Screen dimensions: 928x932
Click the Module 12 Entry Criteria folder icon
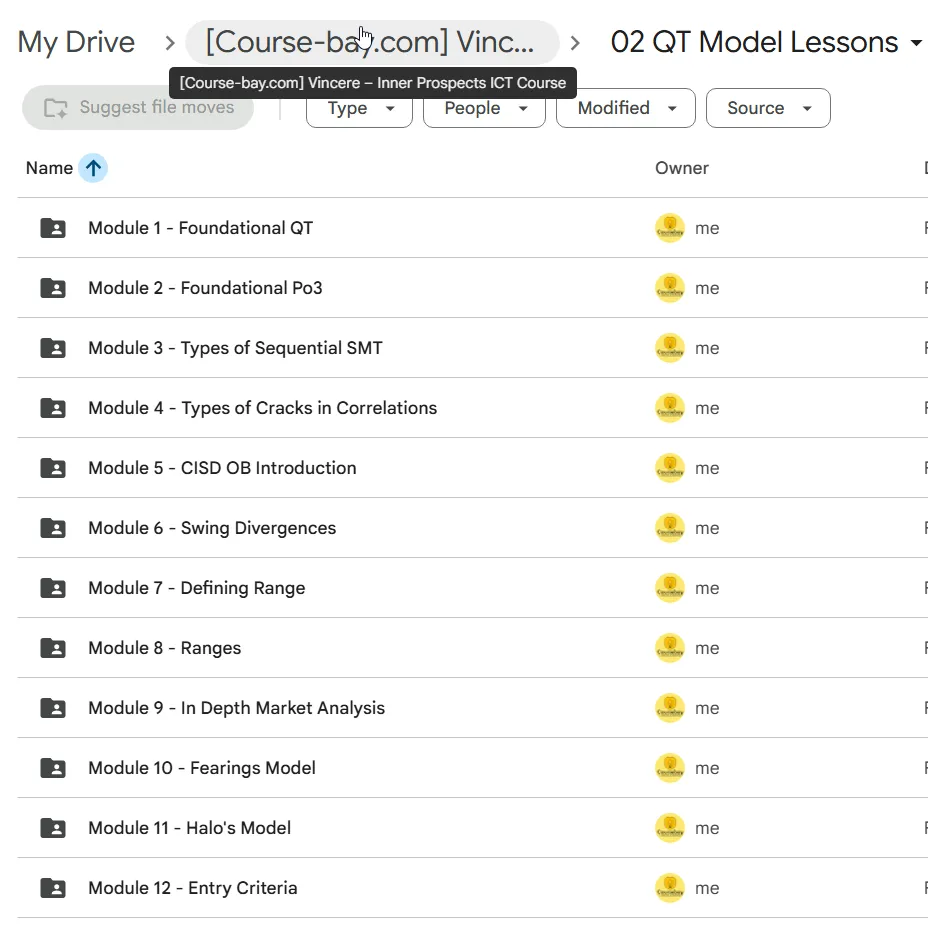[x=53, y=888]
